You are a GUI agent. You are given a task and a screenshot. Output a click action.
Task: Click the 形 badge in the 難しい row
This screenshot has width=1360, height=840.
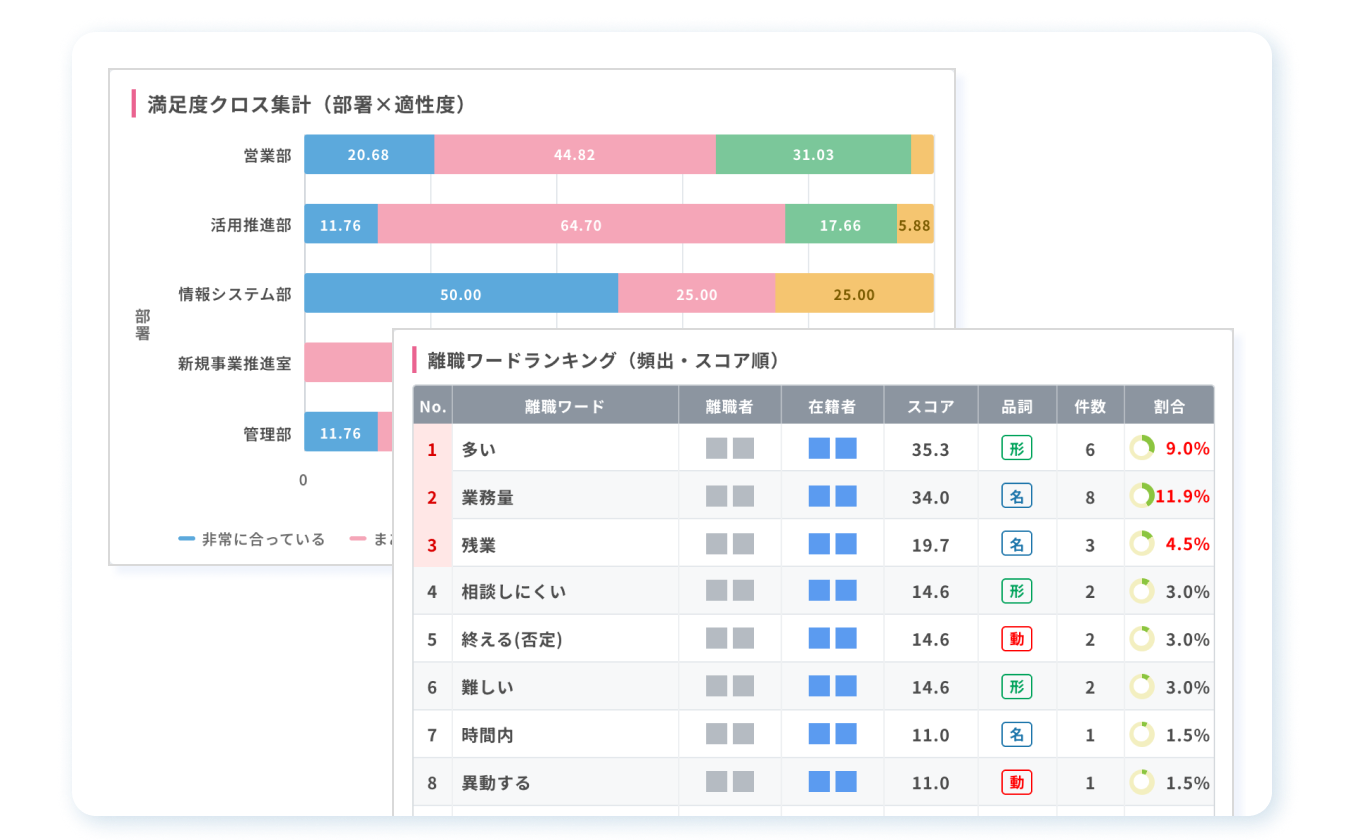click(1016, 687)
